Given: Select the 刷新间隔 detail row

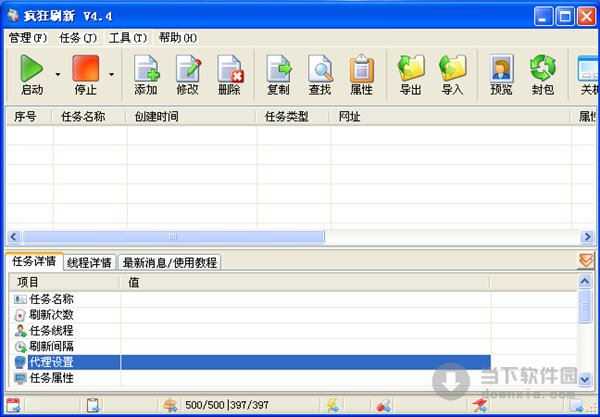Looking at the screenshot, I should click(250, 347).
